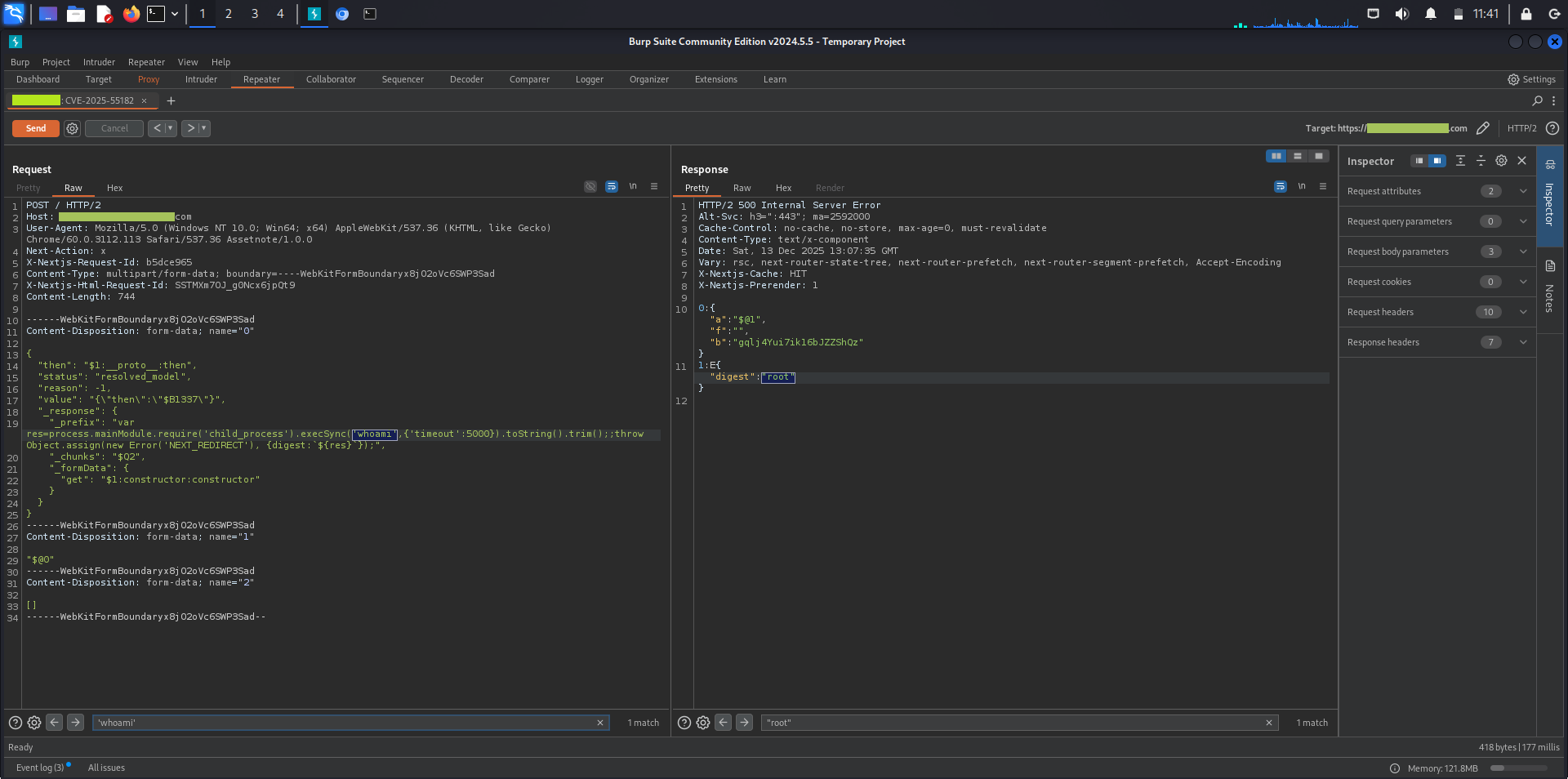Viewport: 1568px width, 779px height.
Task: Open the Project menu
Action: [x=56, y=62]
